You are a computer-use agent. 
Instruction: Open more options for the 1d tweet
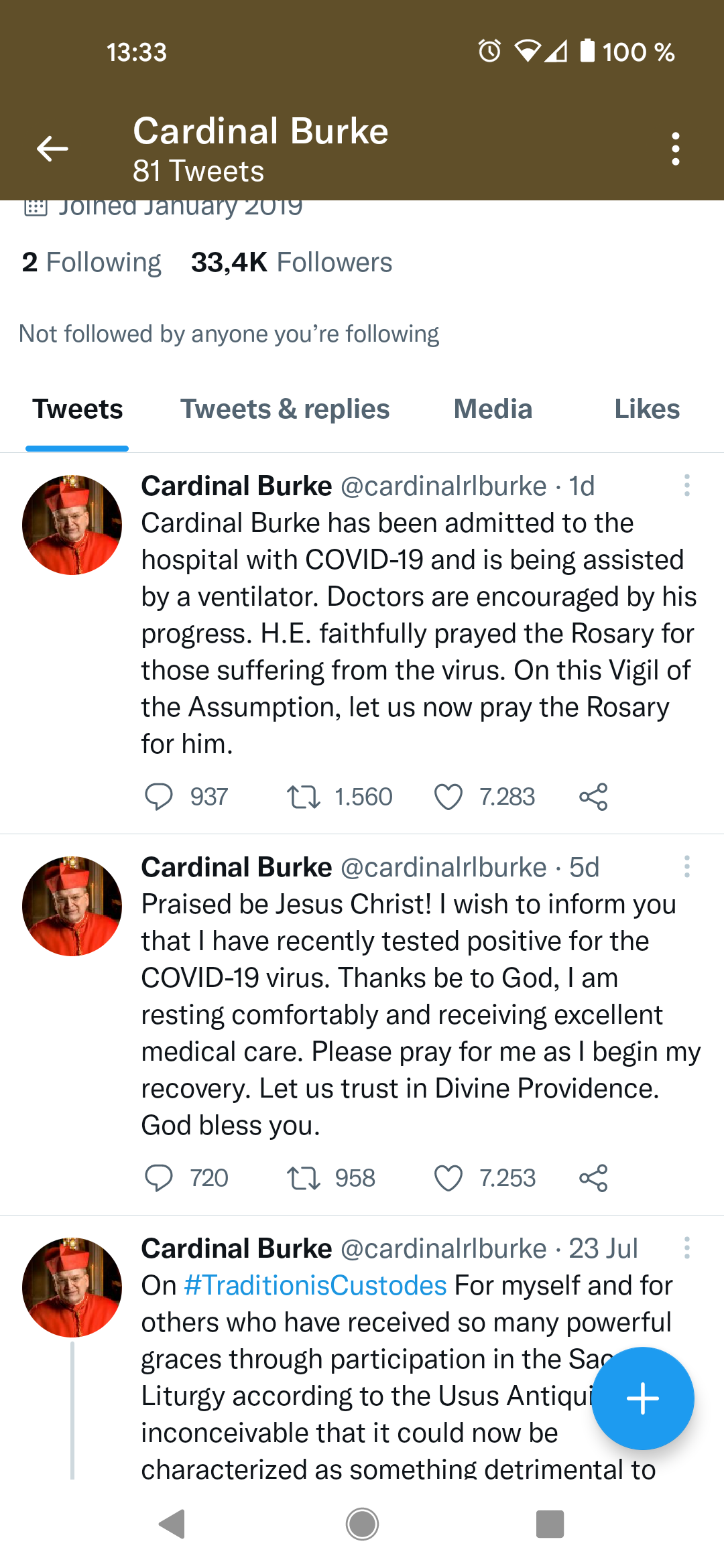click(x=686, y=485)
